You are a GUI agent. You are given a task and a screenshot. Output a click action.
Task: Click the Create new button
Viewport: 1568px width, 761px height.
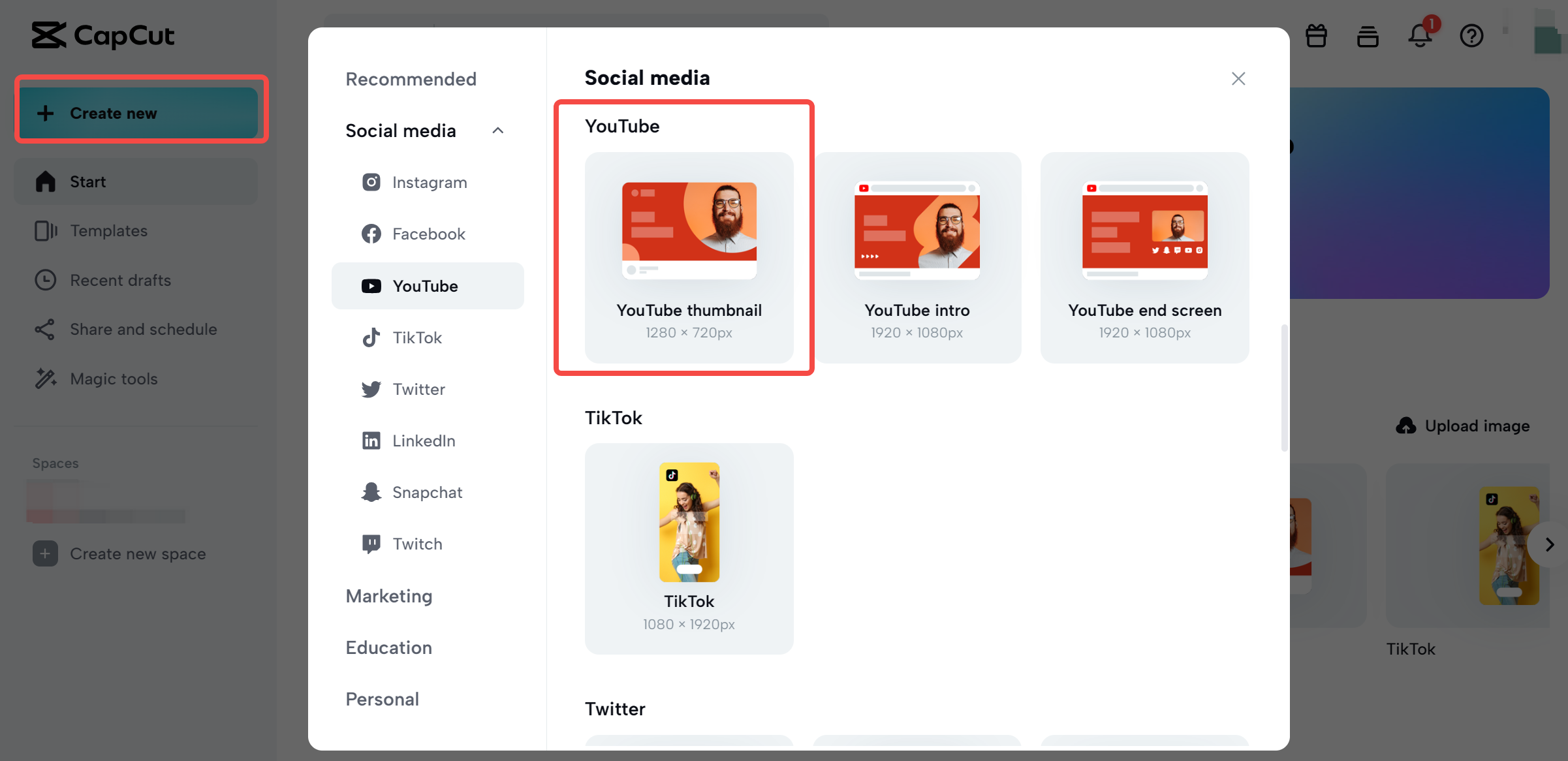(x=138, y=113)
